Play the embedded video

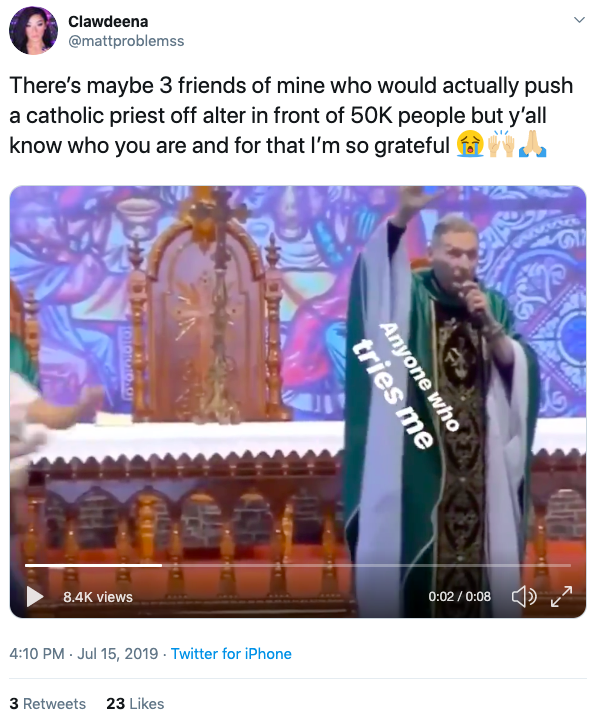[35, 597]
